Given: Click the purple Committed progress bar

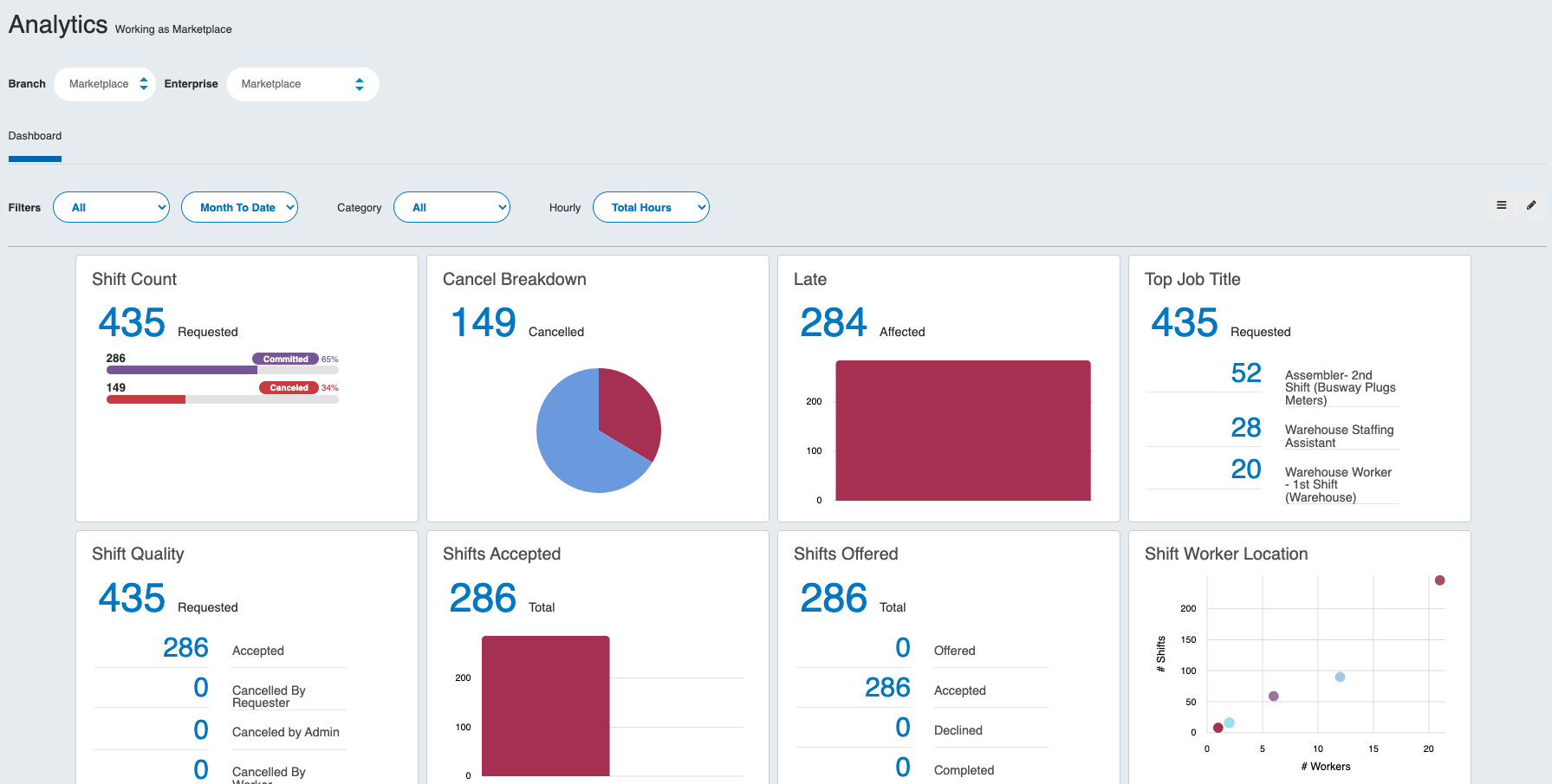Looking at the screenshot, I should [x=182, y=370].
